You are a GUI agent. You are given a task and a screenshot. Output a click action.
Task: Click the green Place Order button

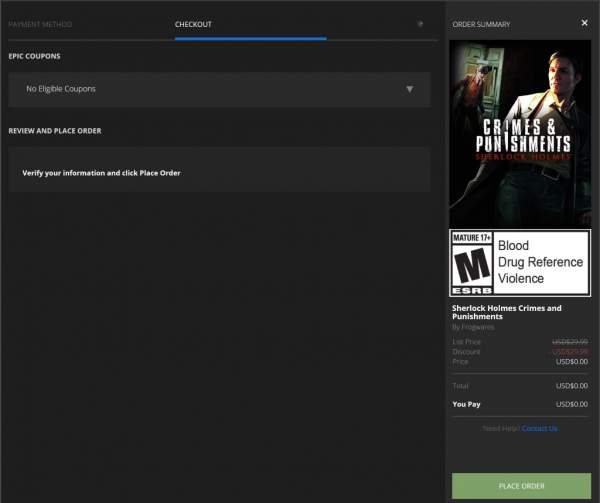pyautogui.click(x=521, y=485)
